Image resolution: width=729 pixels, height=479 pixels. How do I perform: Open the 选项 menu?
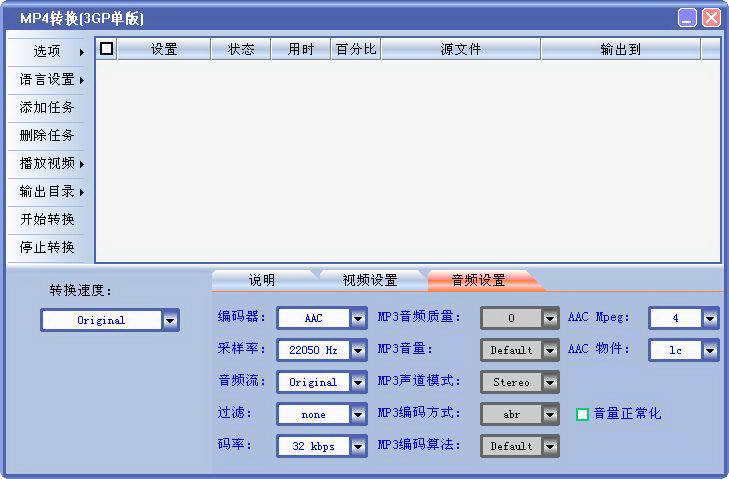[46, 51]
